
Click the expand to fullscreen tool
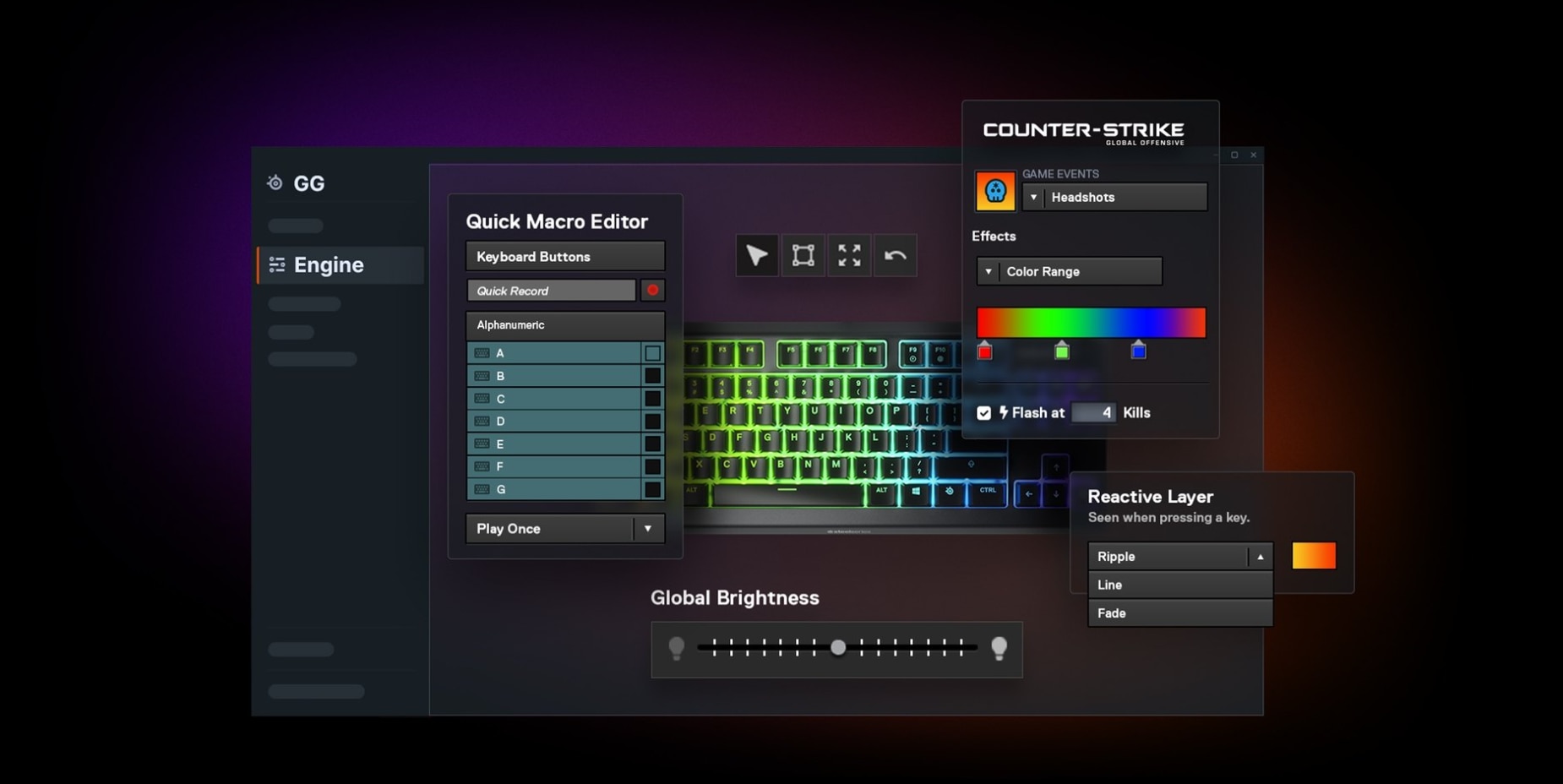849,255
